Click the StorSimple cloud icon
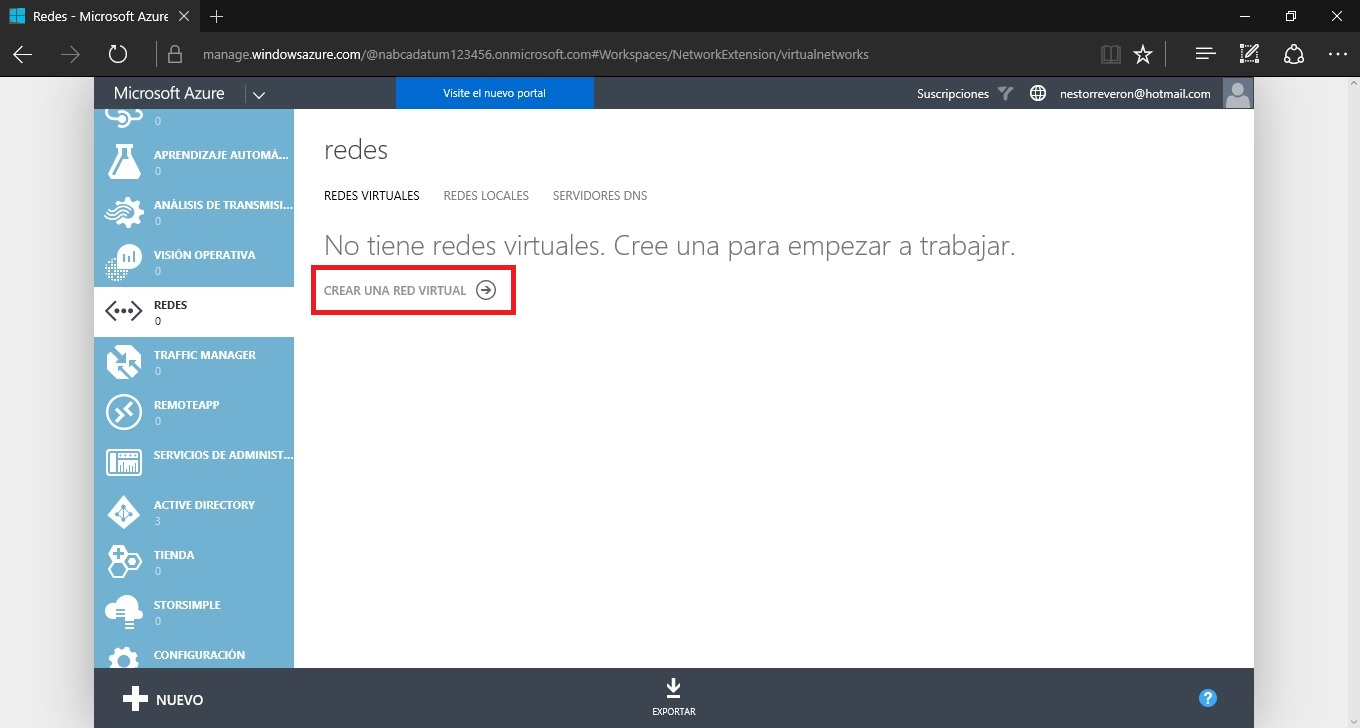This screenshot has height=728, width=1360. coord(124,612)
